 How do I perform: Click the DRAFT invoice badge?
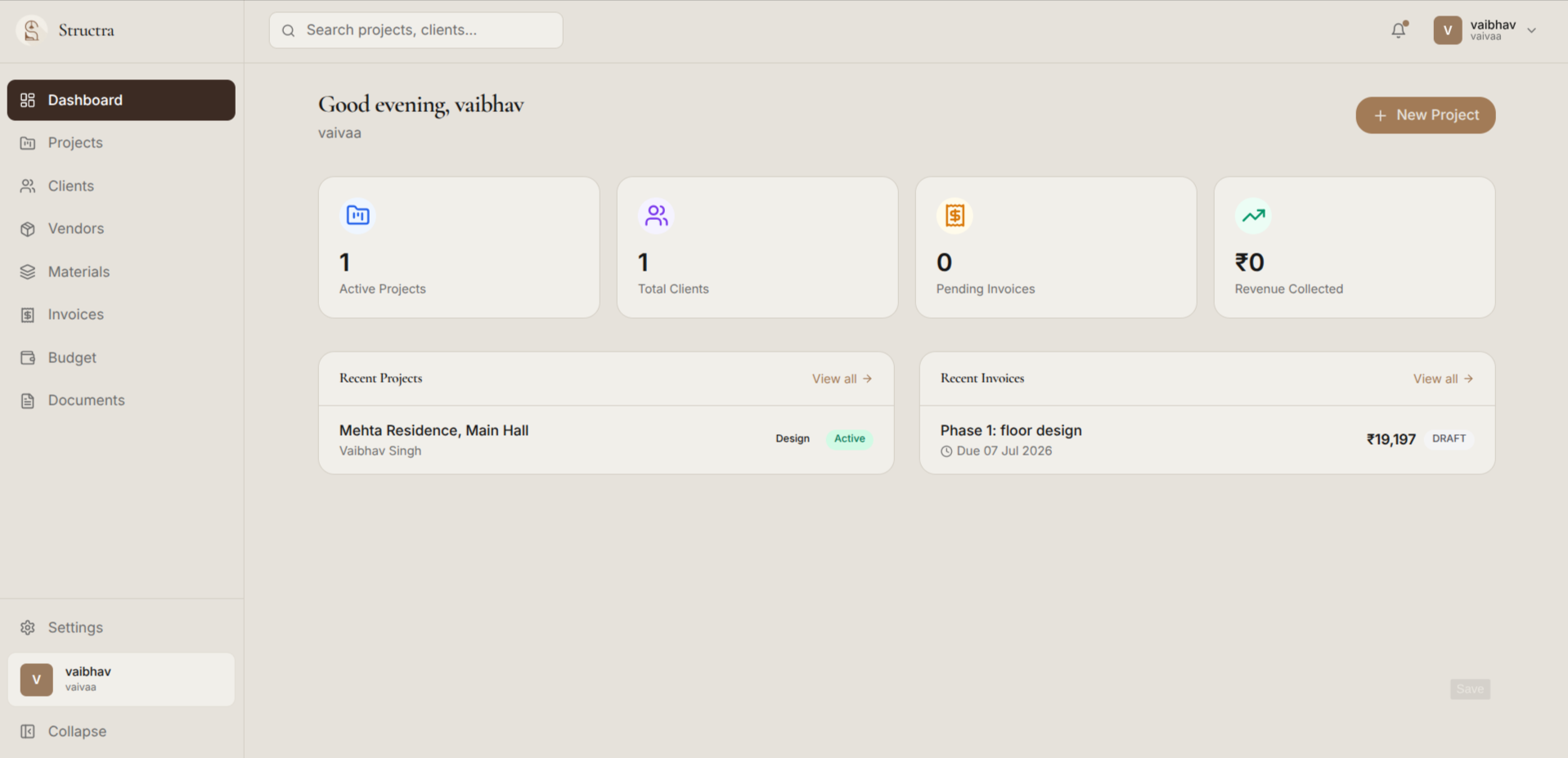click(x=1449, y=439)
